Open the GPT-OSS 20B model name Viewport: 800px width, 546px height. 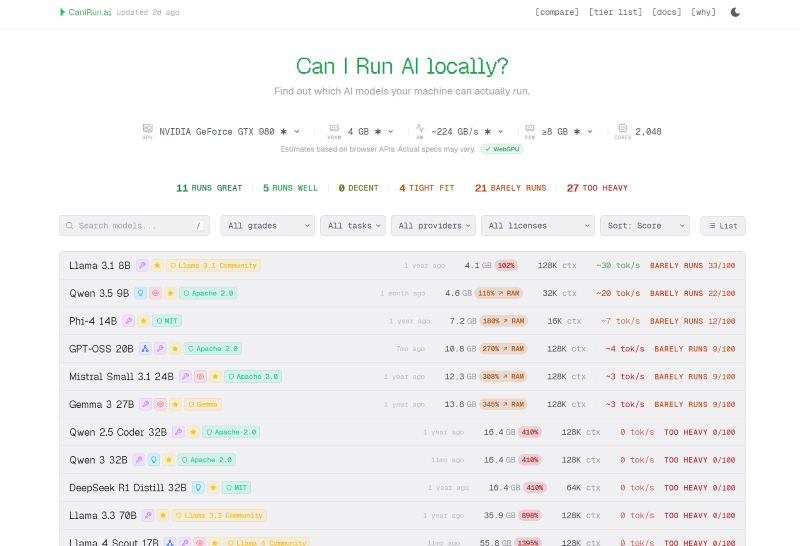click(x=101, y=349)
